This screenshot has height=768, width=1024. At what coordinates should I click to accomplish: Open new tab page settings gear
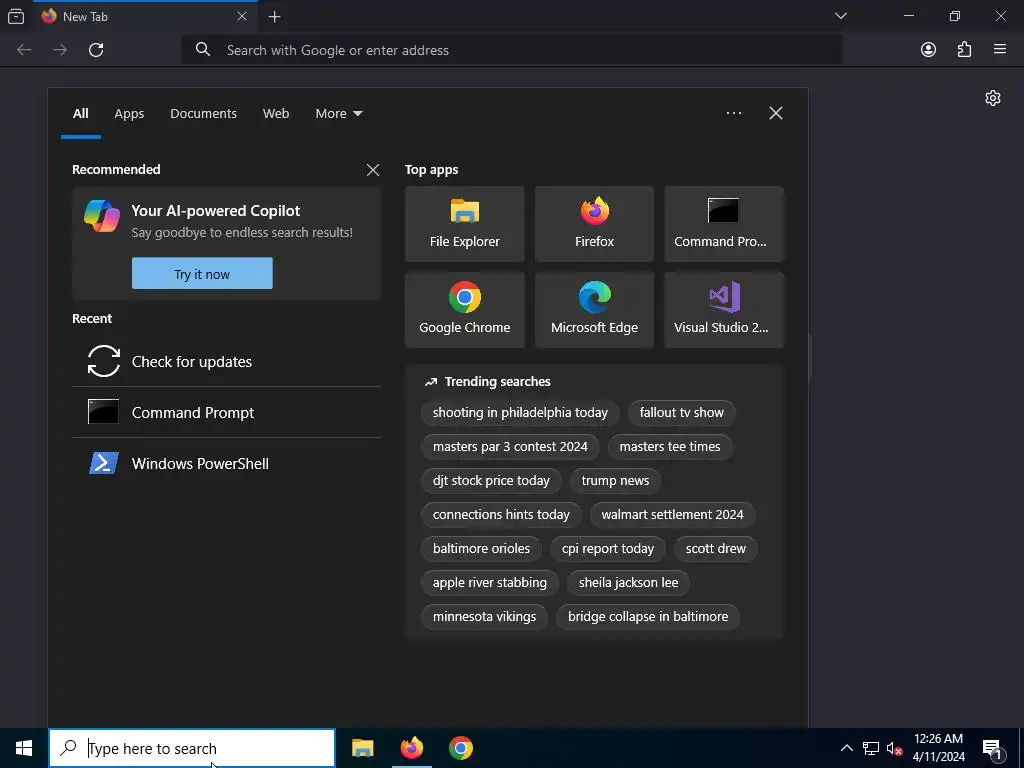[x=993, y=98]
